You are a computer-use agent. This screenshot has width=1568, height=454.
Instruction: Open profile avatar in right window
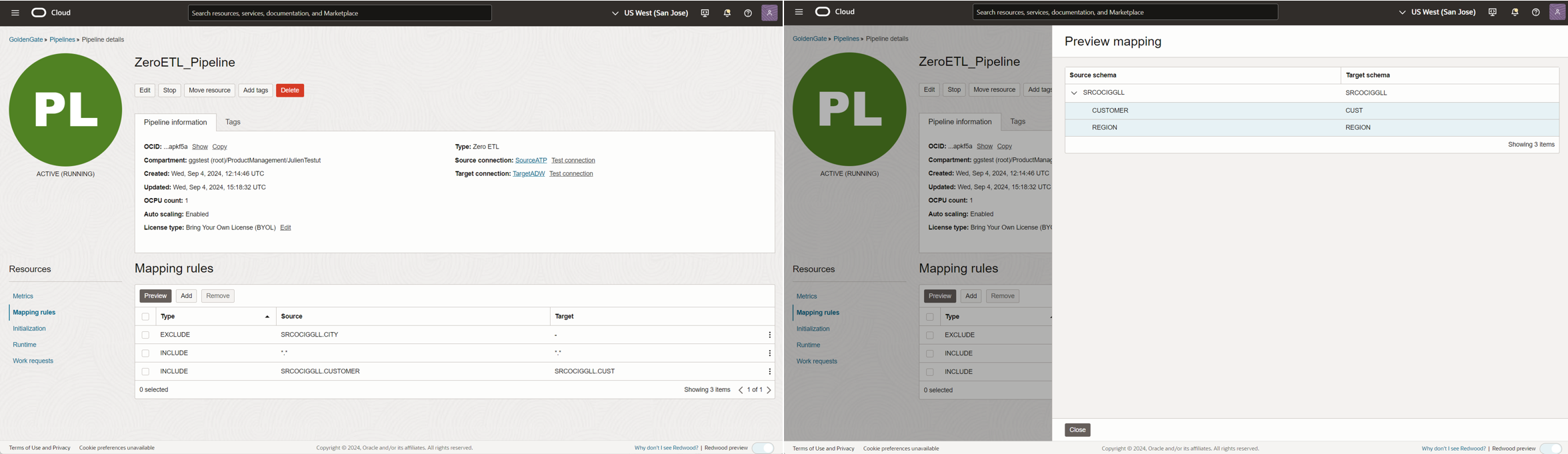[1557, 12]
